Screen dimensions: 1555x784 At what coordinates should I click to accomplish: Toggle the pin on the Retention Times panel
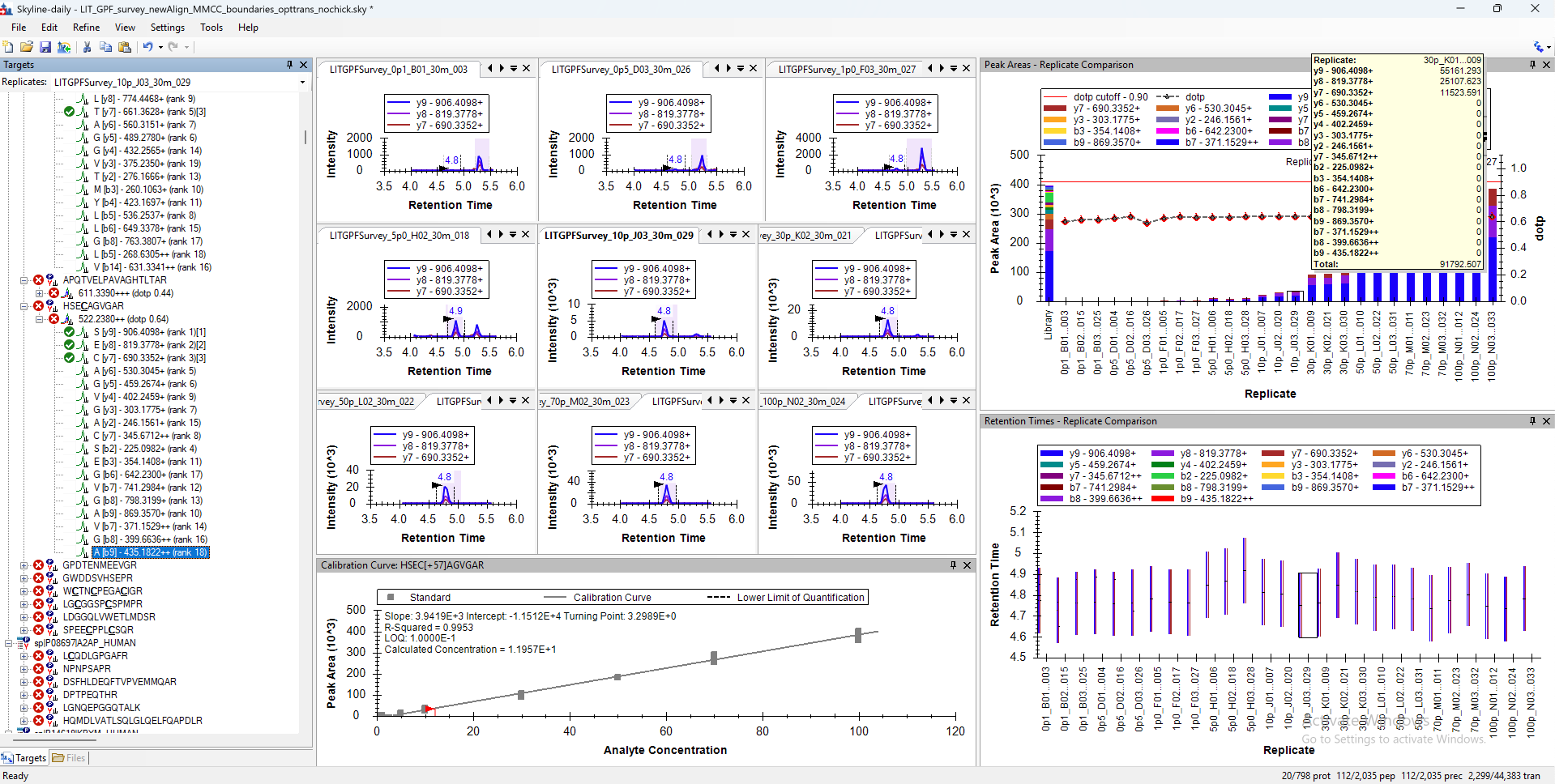[x=1532, y=421]
